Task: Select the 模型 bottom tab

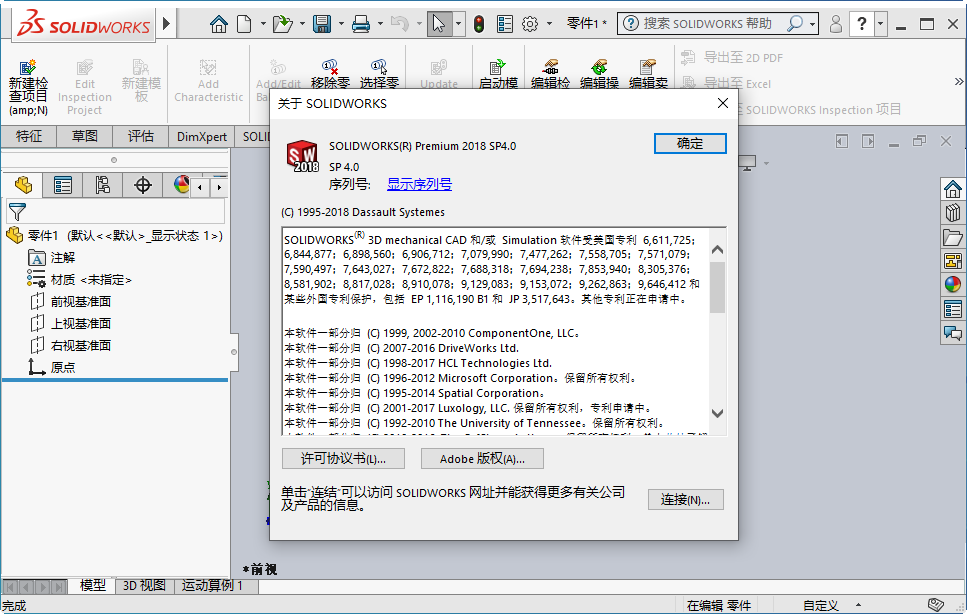Action: (x=93, y=586)
